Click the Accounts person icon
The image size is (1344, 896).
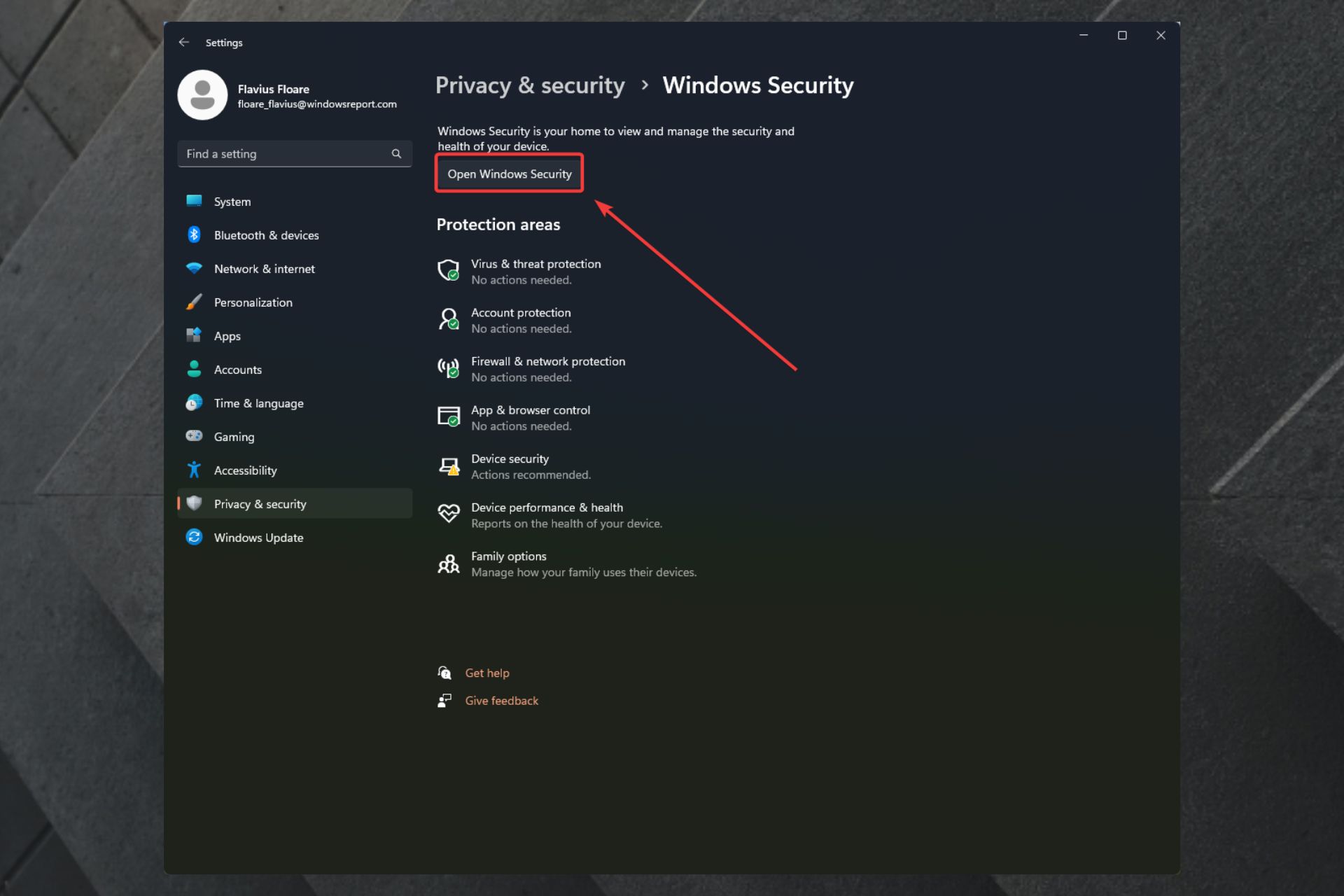(x=194, y=369)
